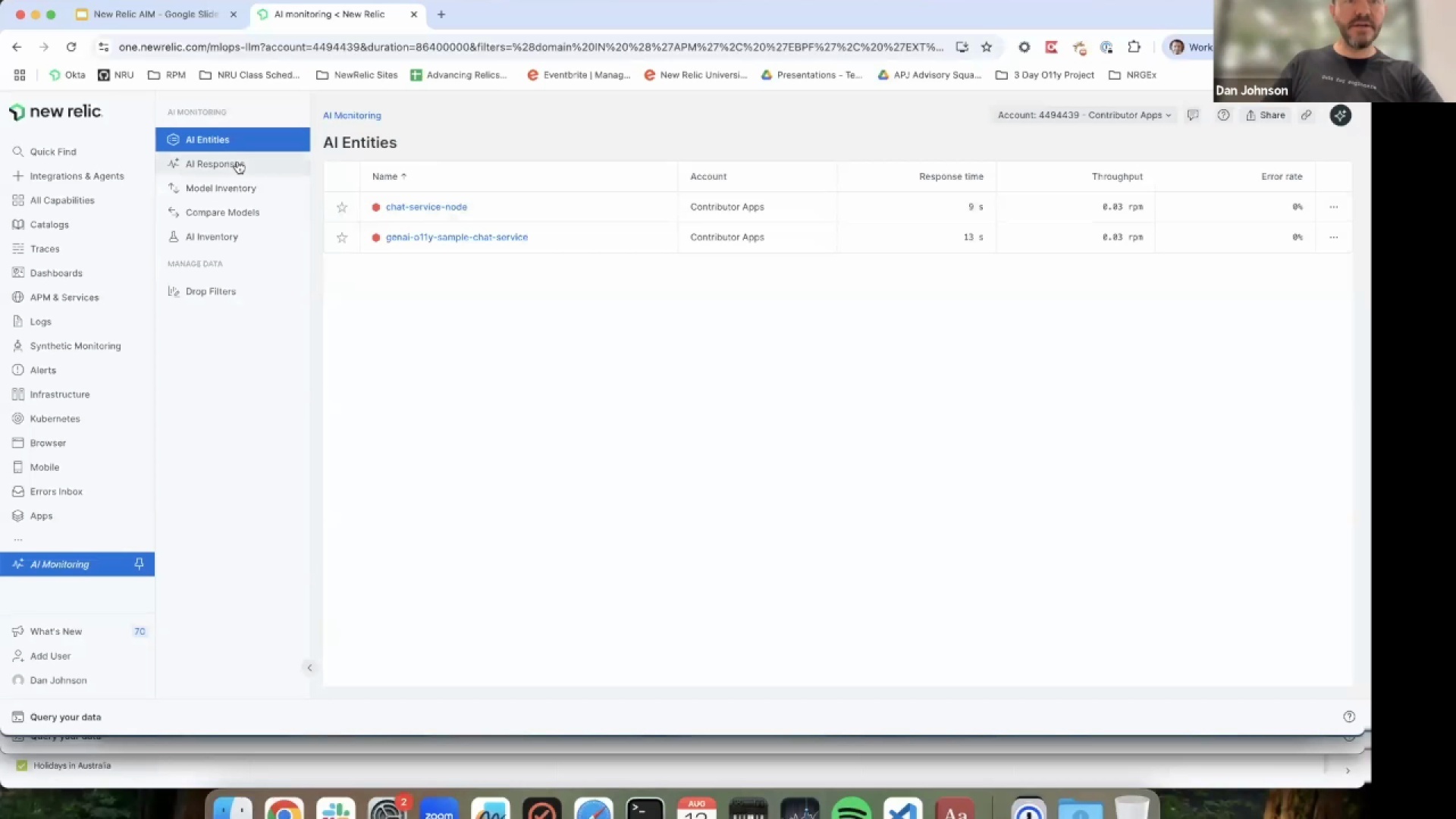Unpin AI Monitoring with the pin icon
Image resolution: width=1456 pixels, height=819 pixels.
tap(139, 564)
